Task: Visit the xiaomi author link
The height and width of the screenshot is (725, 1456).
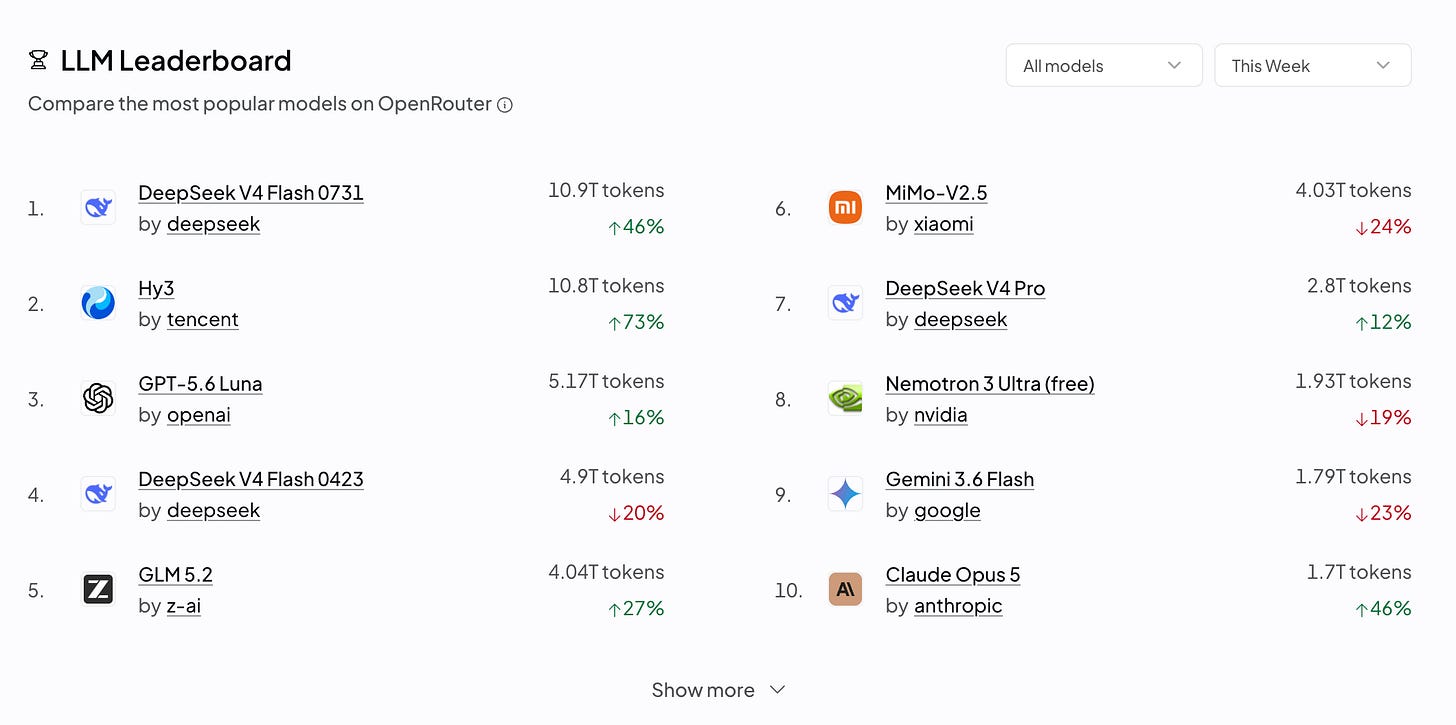Action: 943,224
